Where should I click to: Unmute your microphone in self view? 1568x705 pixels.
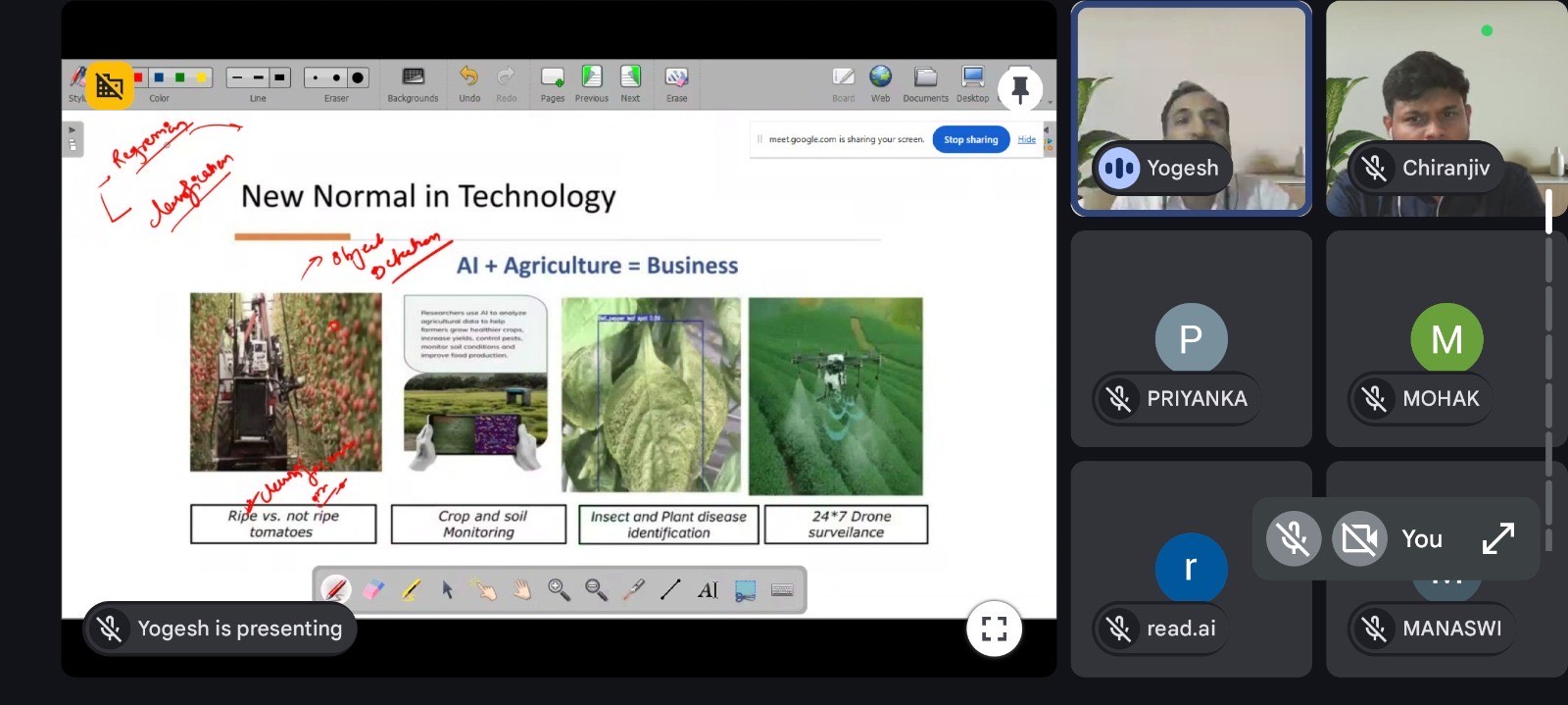1293,538
